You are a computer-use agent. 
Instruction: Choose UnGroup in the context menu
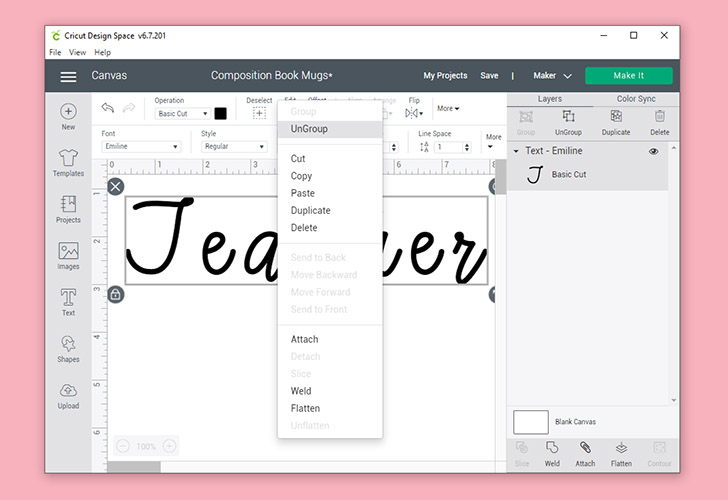coord(330,129)
